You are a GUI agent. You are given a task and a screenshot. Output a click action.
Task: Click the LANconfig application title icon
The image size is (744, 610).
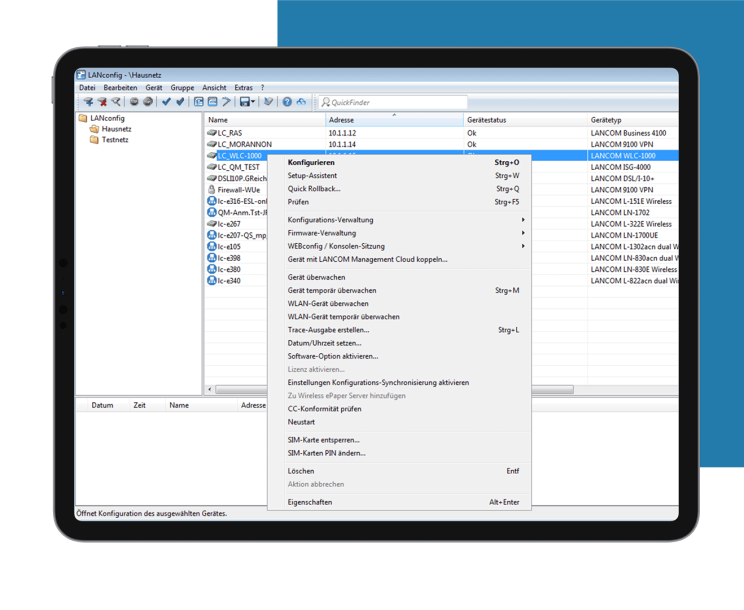[81, 75]
